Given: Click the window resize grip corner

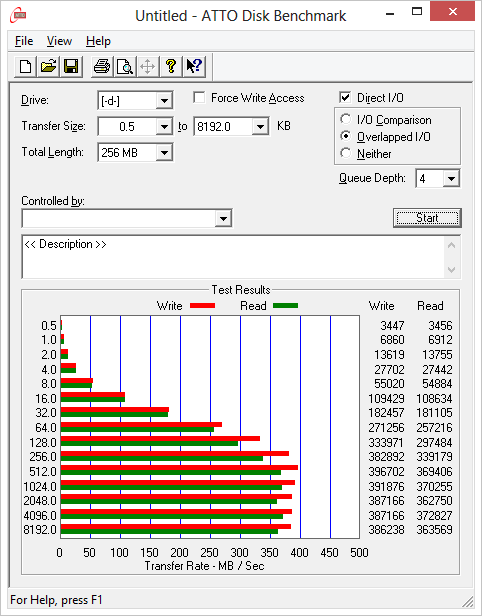Looking at the screenshot, I should [x=467, y=601].
